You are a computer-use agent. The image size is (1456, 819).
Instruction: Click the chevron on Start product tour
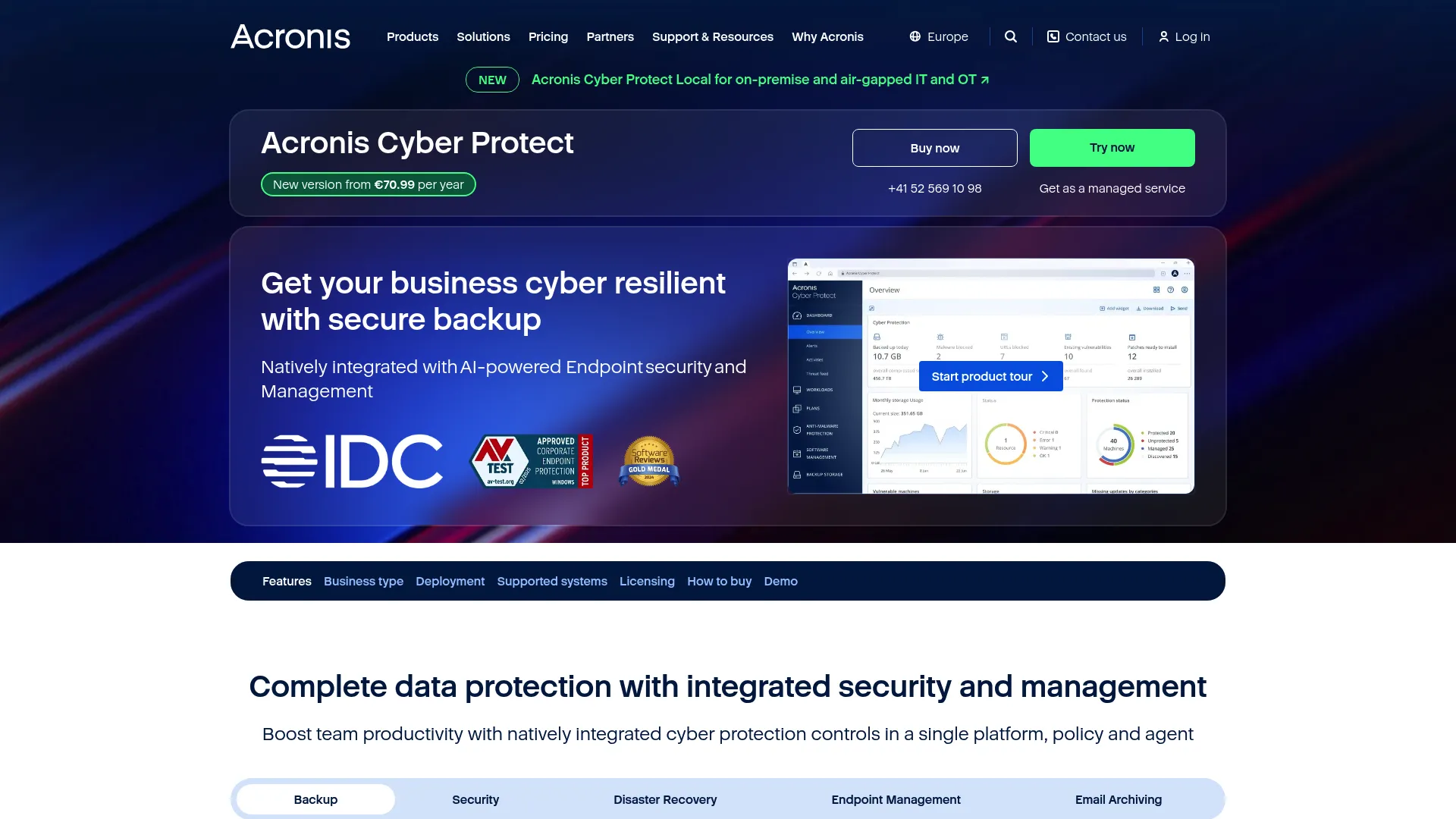point(1045,376)
